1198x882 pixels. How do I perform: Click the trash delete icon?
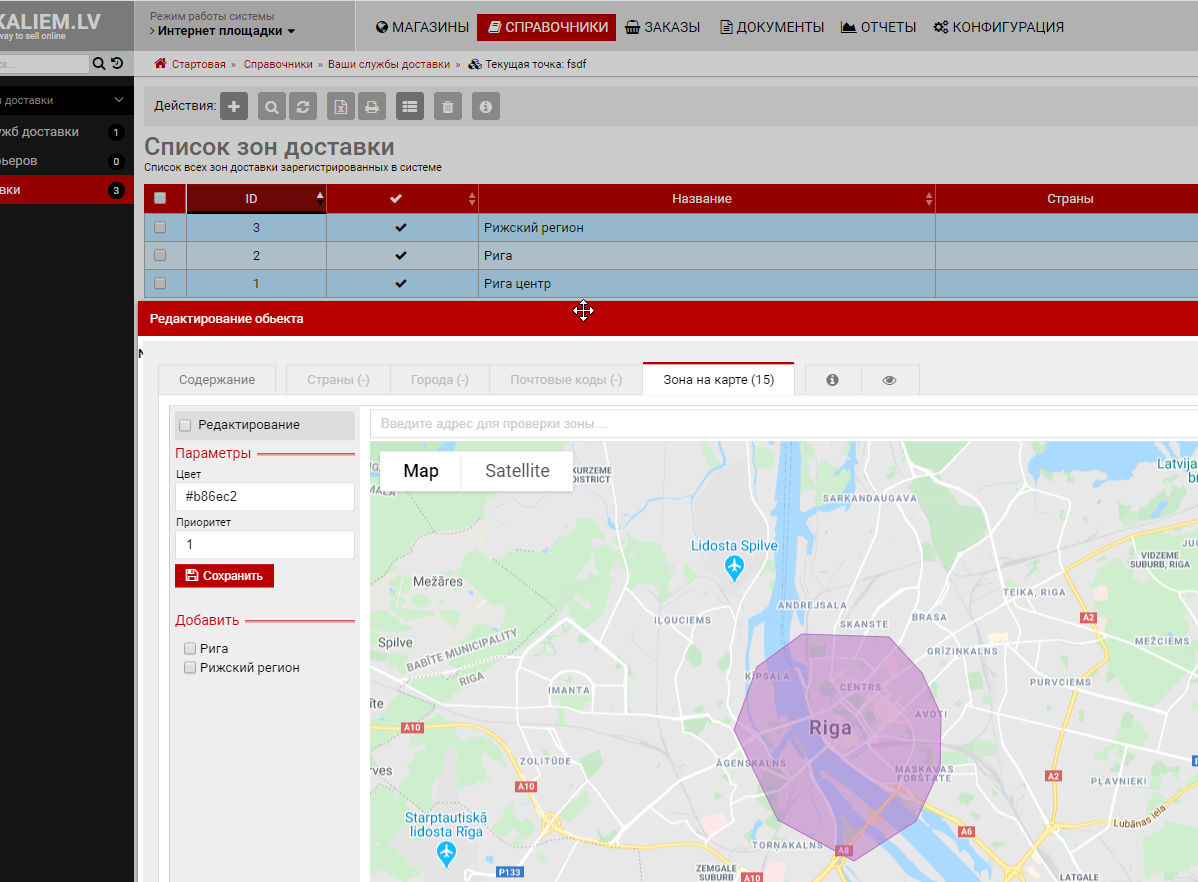coord(448,106)
